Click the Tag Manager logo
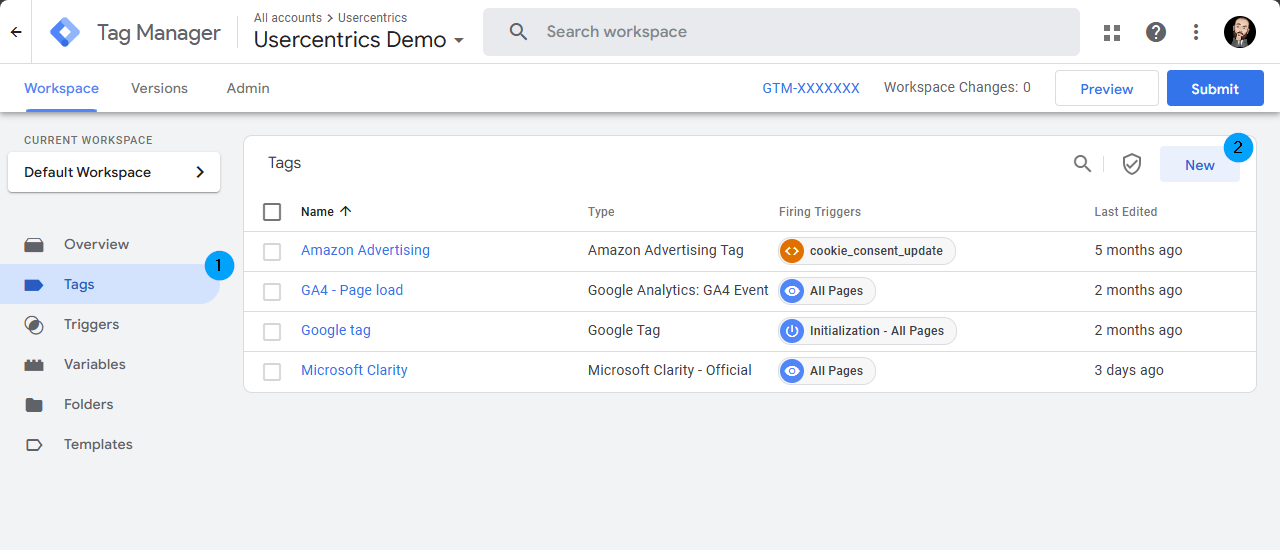Screen dimensions: 1280x550 (66, 32)
